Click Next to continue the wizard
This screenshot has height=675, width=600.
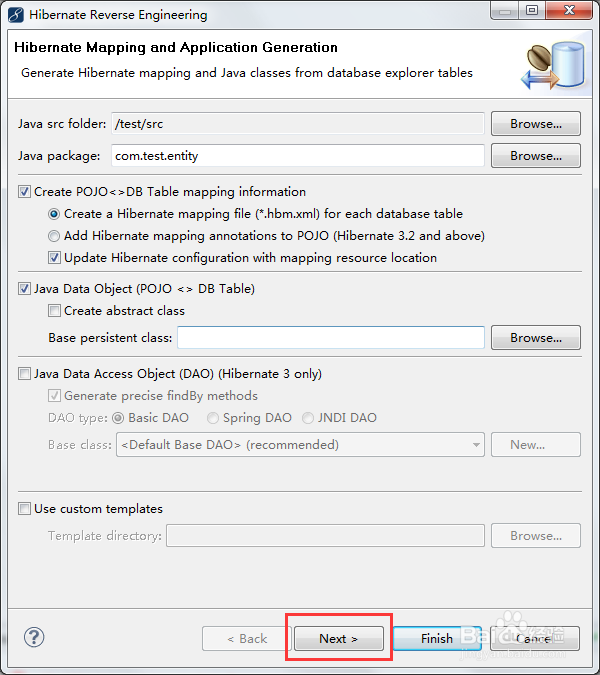pos(338,639)
